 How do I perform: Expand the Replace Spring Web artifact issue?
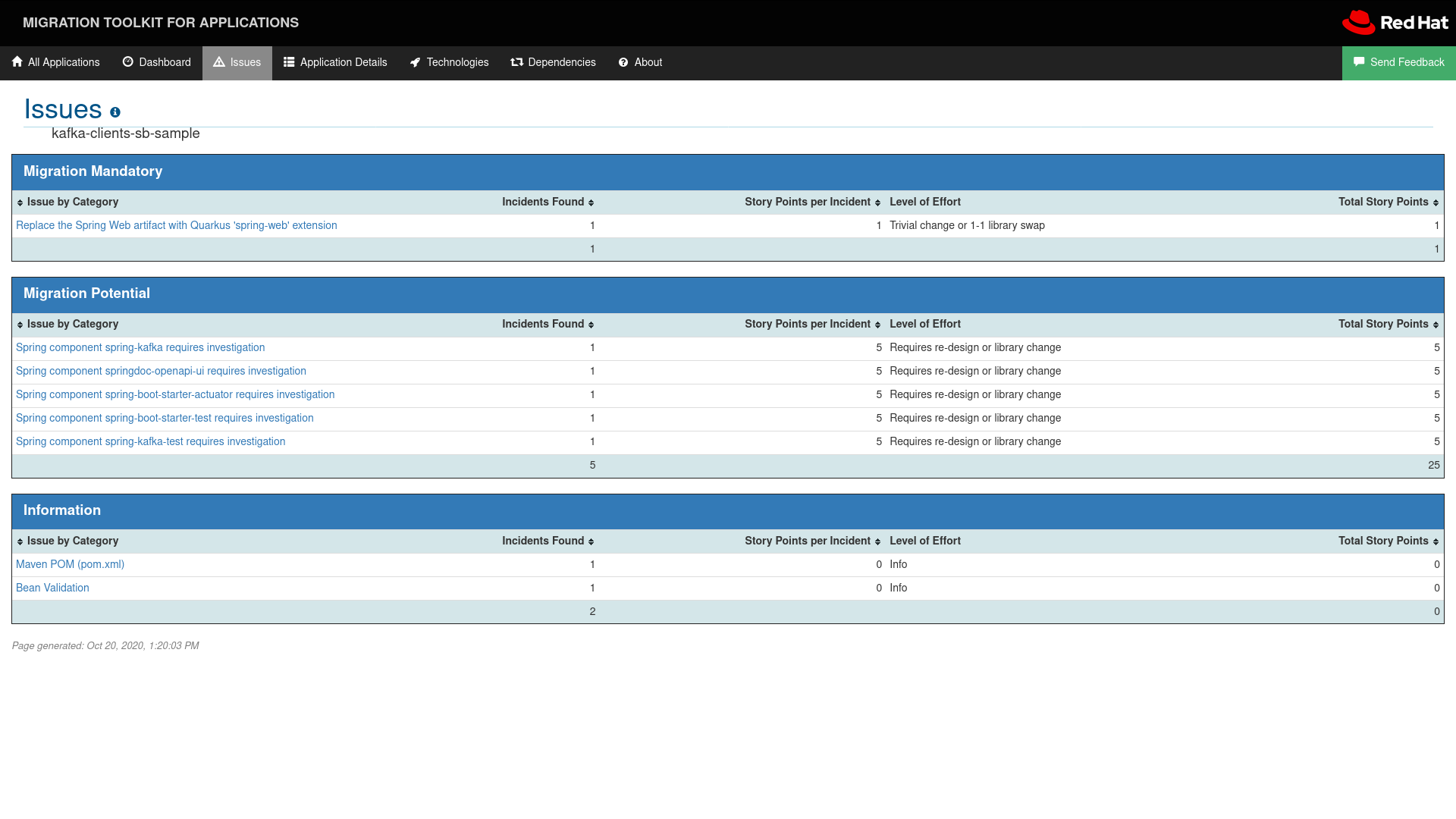click(x=176, y=226)
